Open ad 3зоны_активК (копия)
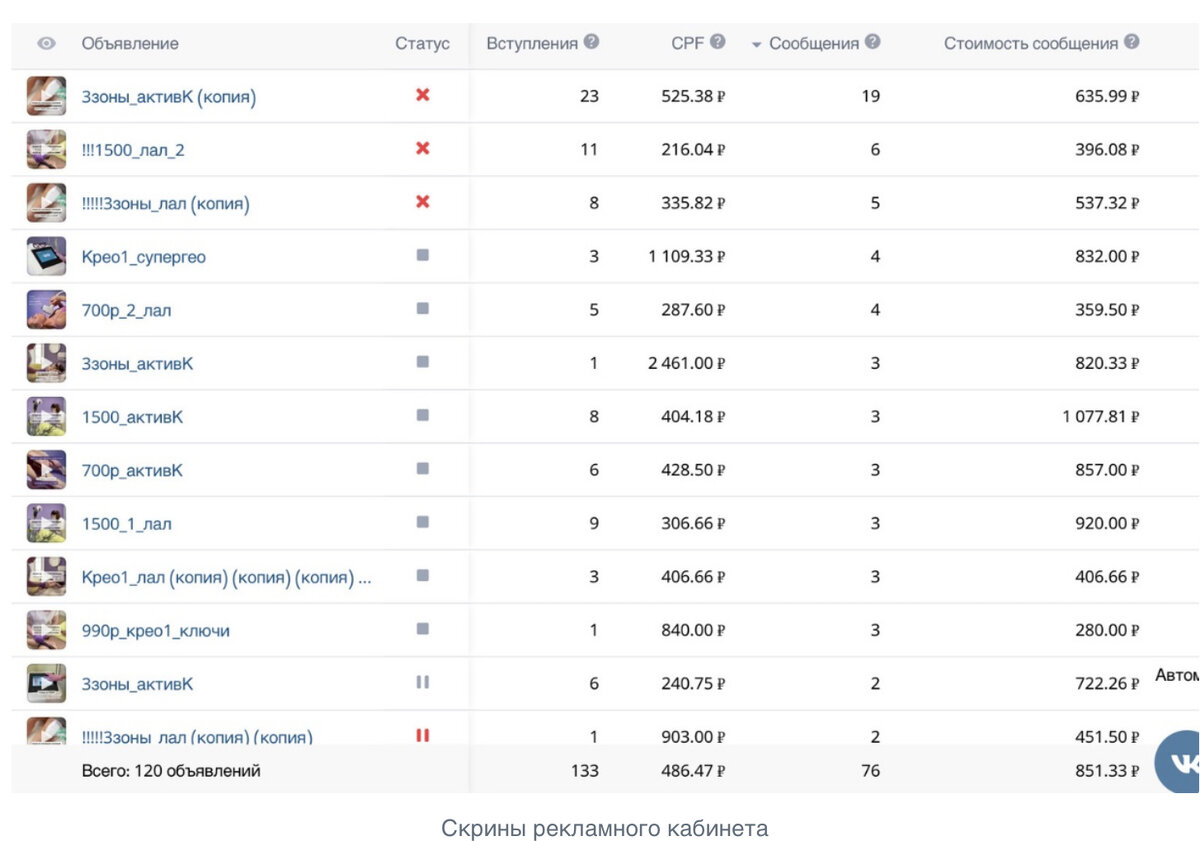 point(168,97)
